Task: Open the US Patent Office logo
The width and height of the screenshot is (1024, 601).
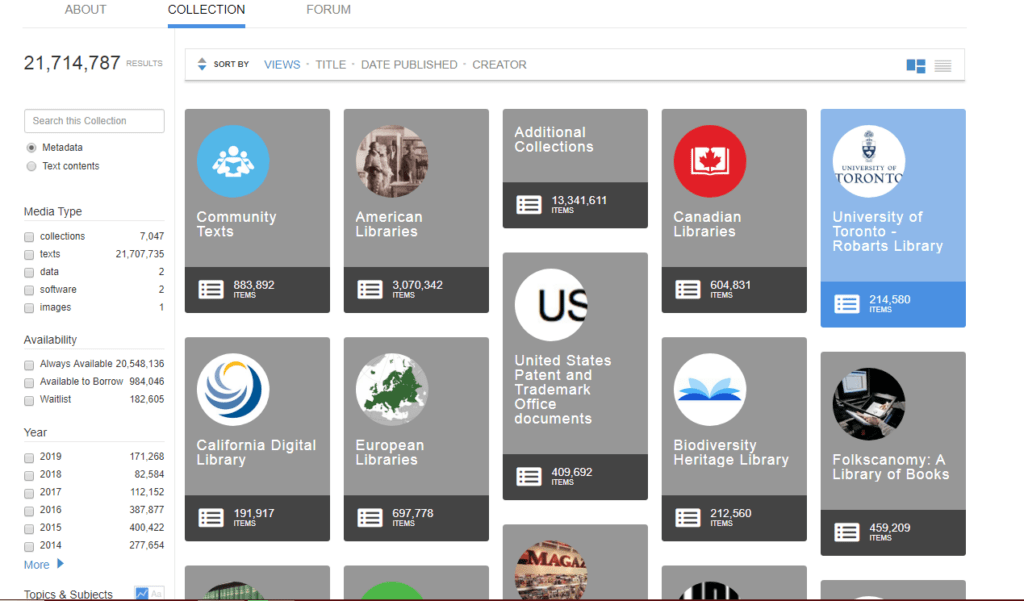Action: pyautogui.click(x=551, y=305)
